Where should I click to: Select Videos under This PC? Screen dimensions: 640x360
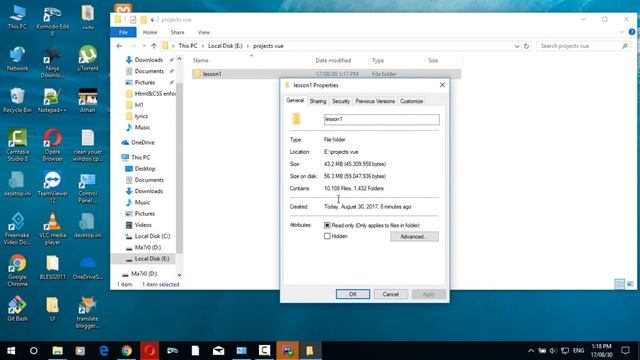click(x=143, y=225)
